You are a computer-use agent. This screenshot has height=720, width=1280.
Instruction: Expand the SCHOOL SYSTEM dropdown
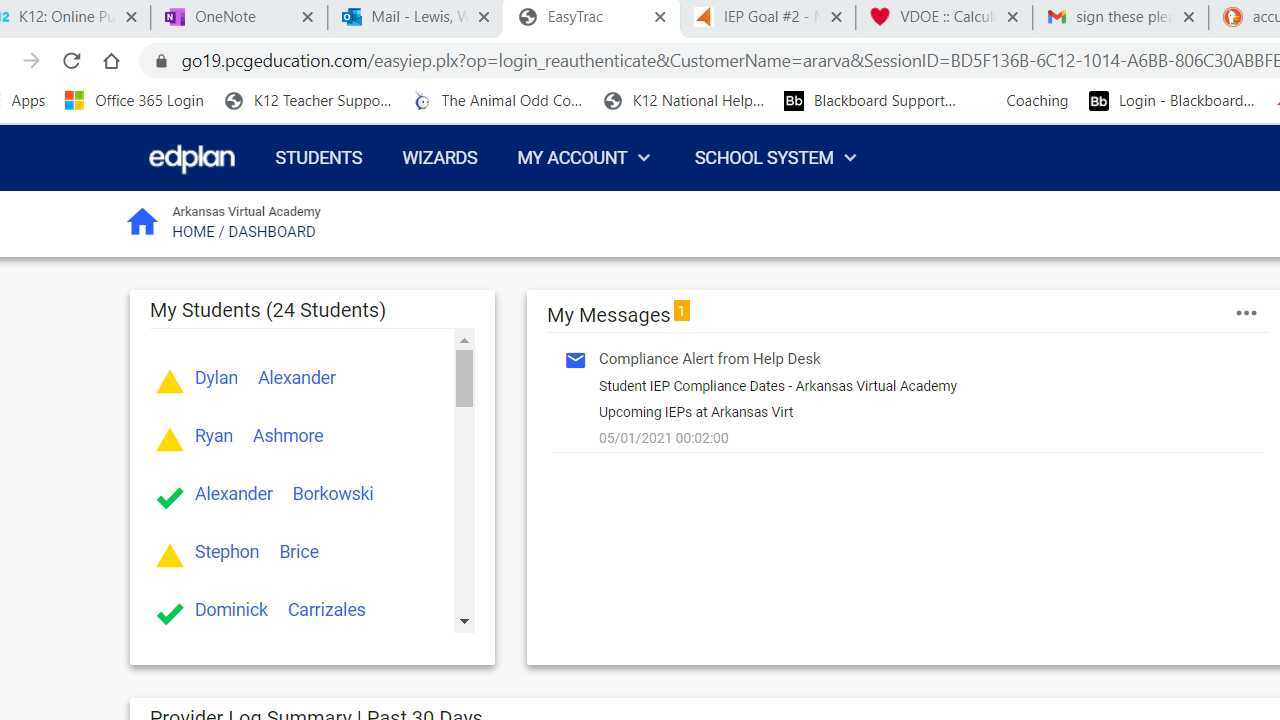[774, 157]
